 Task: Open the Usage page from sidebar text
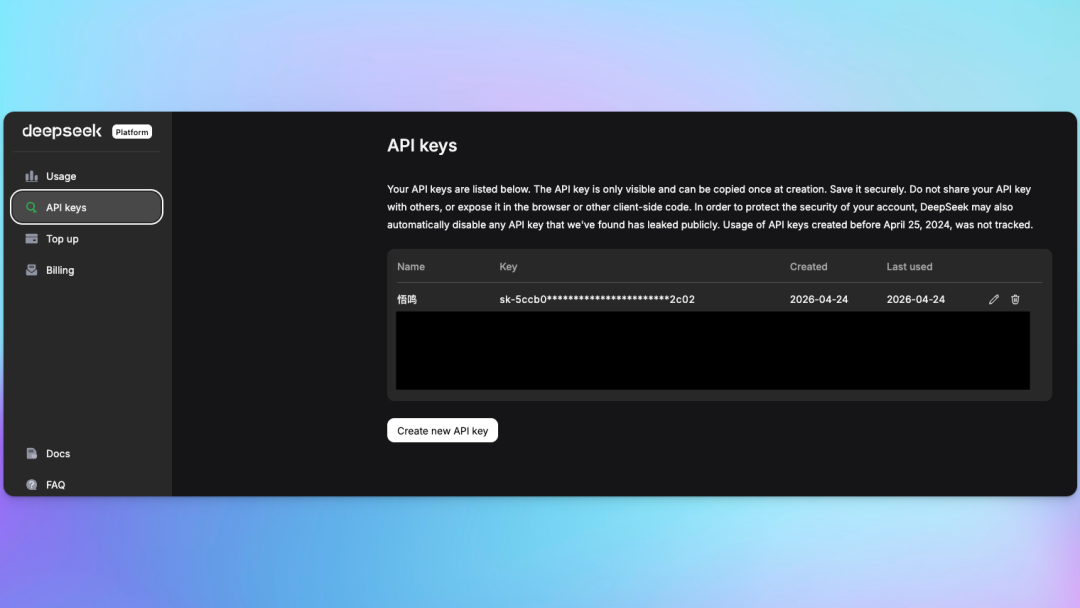point(61,176)
